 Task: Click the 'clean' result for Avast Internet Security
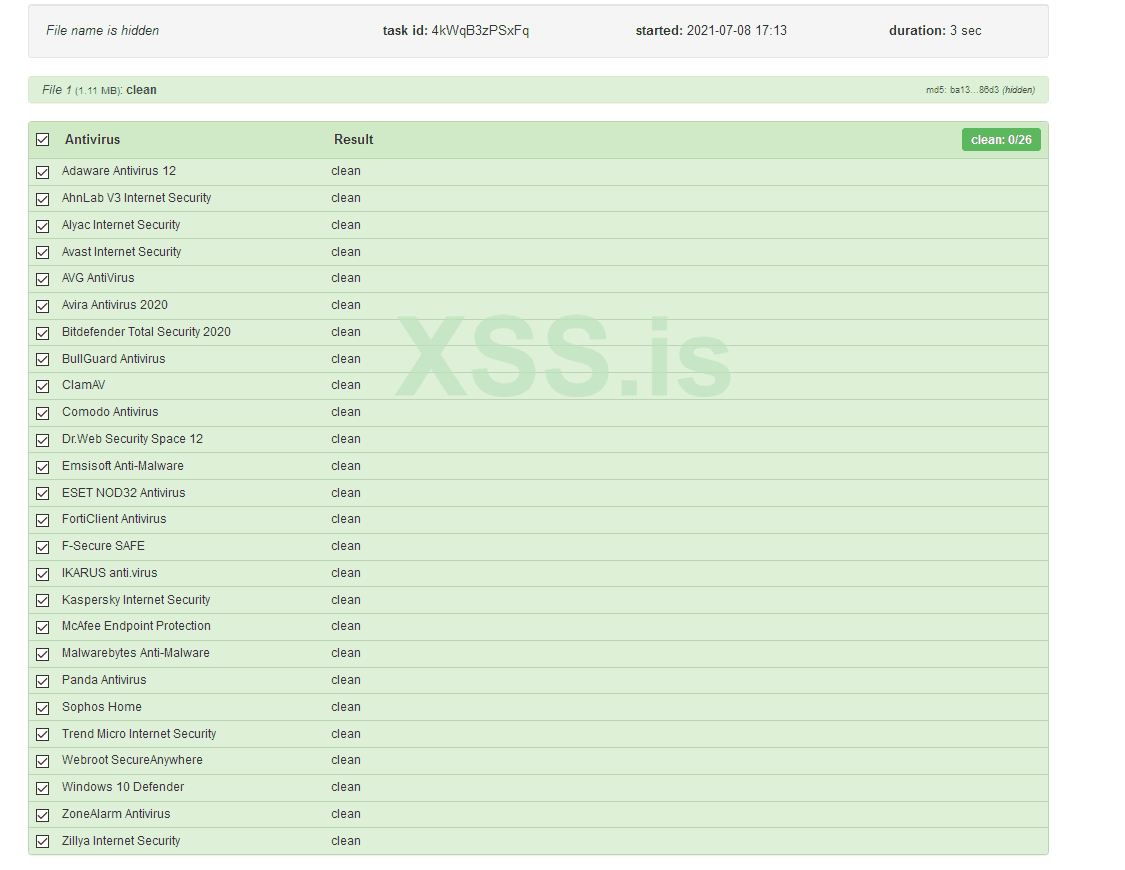[x=346, y=252]
